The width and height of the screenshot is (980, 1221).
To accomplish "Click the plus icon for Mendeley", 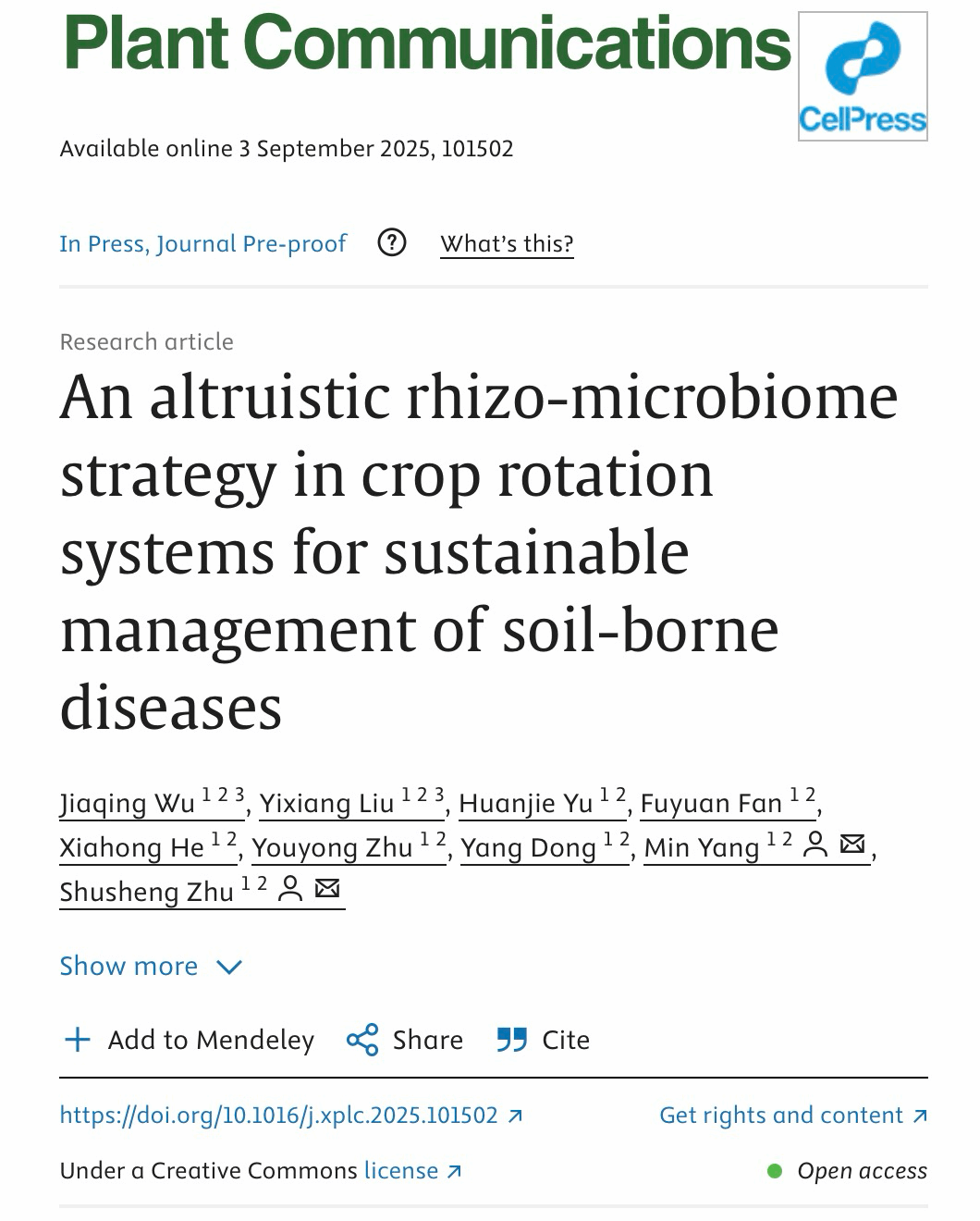I will pos(78,1040).
